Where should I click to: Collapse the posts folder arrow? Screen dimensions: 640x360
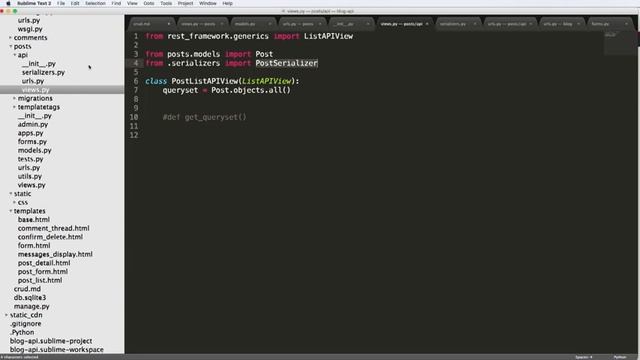click(11, 46)
